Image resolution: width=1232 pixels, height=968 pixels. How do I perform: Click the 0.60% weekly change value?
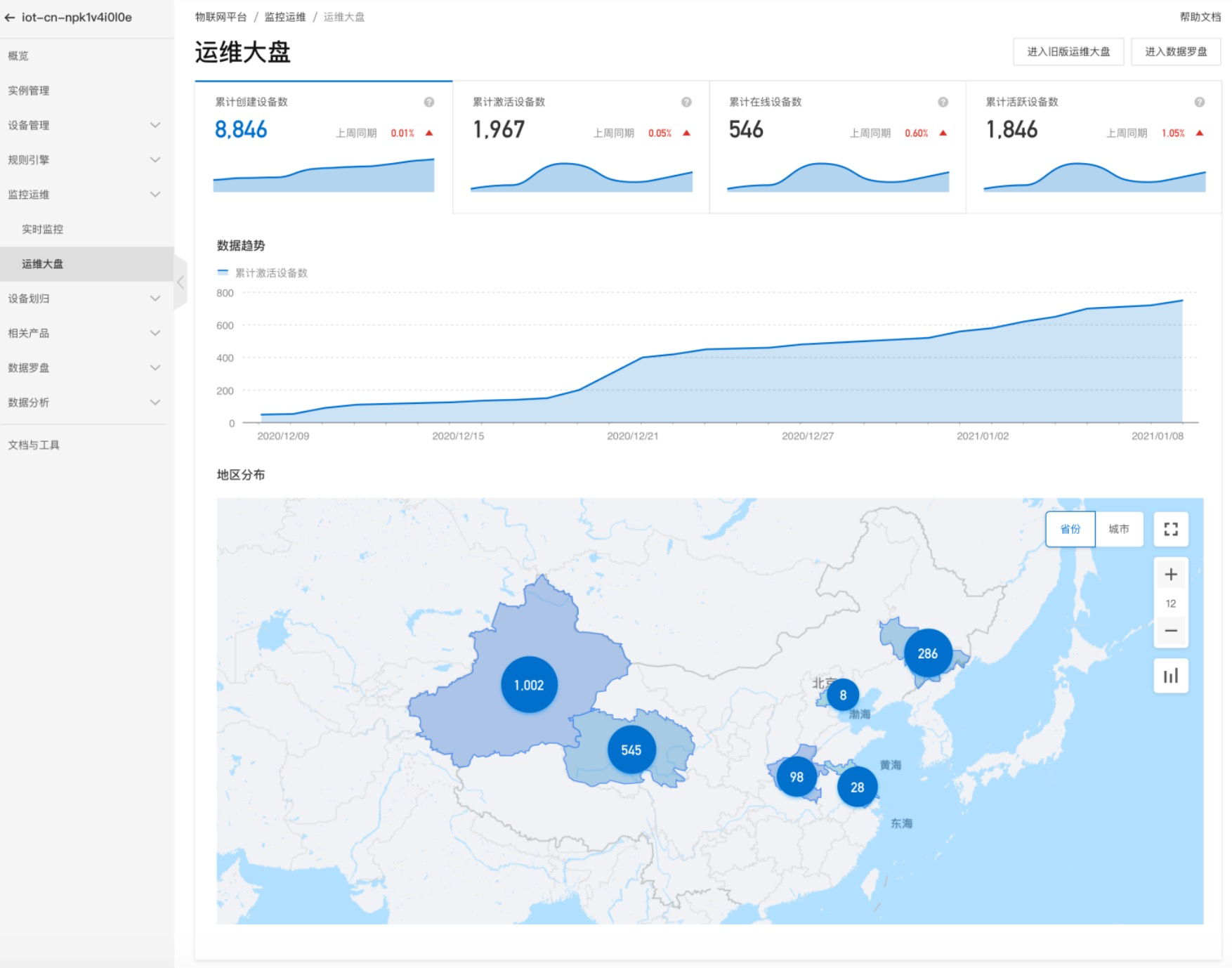[x=916, y=133]
